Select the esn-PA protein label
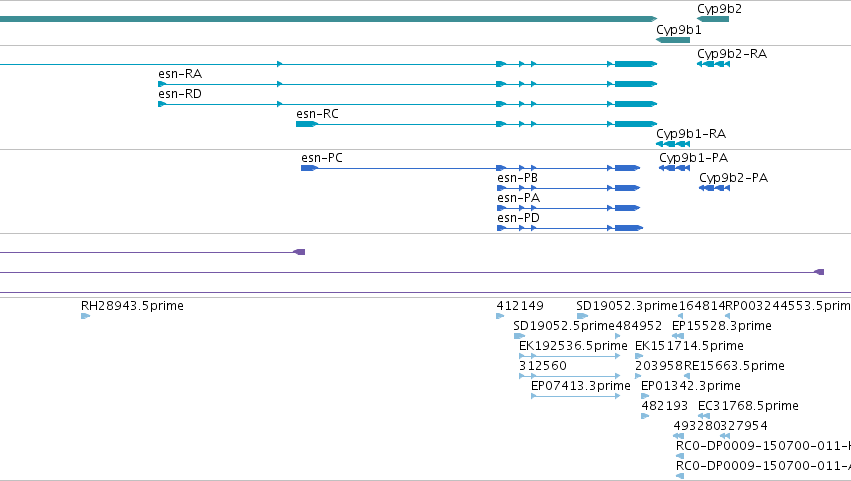Viewport: 851px width, 481px height. pyautogui.click(x=518, y=198)
